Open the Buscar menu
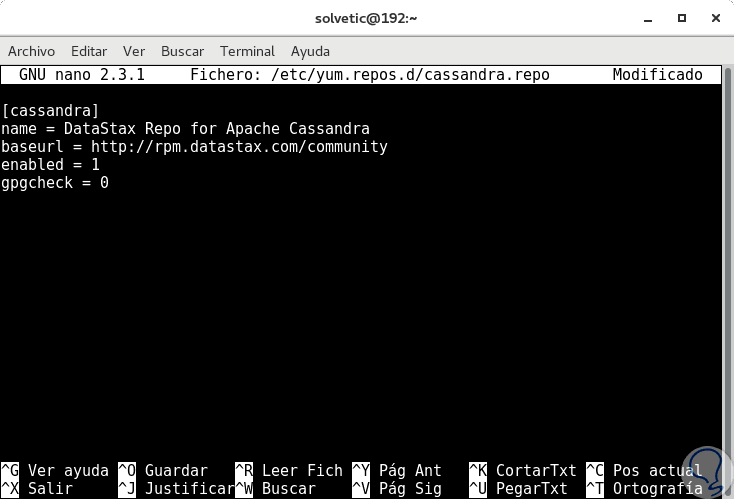The width and height of the screenshot is (734, 499). click(x=183, y=51)
